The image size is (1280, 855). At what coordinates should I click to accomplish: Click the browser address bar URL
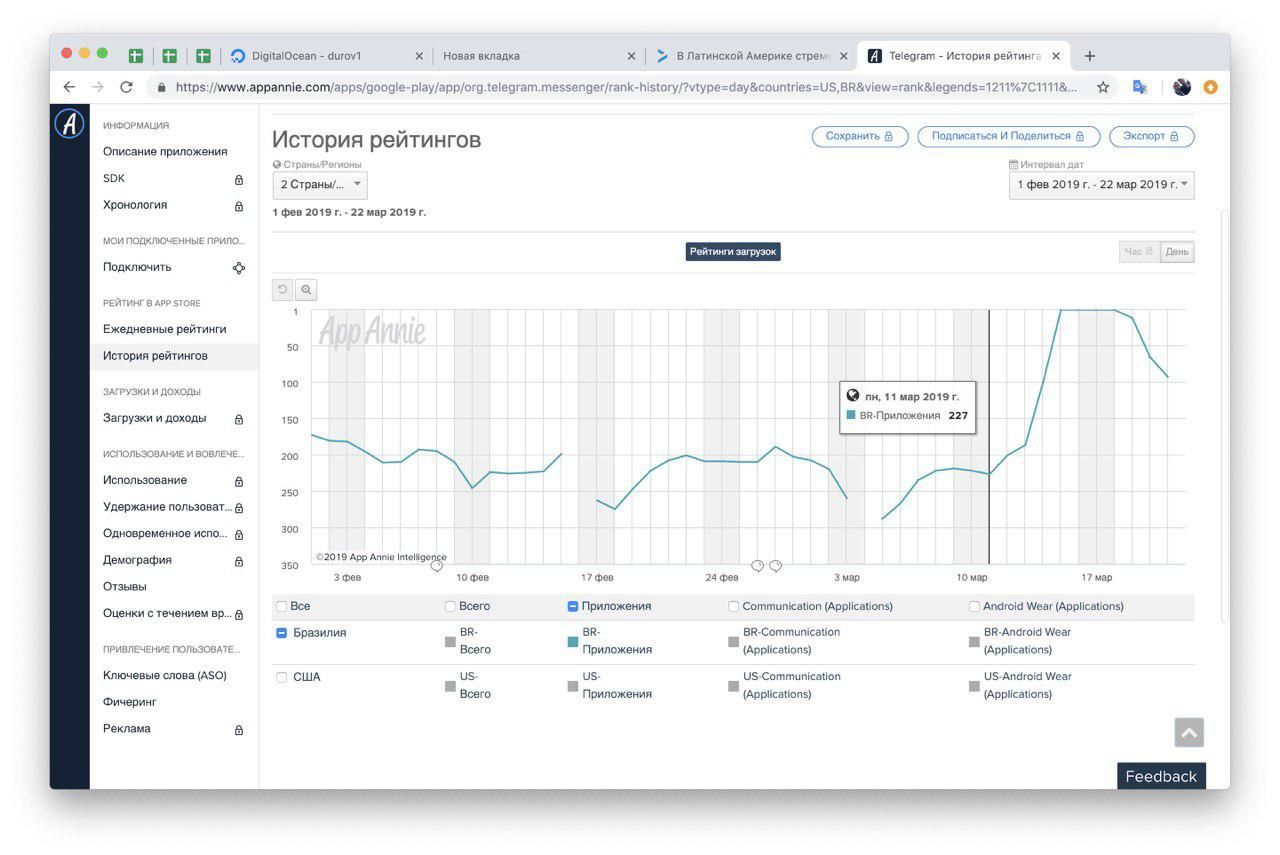(626, 87)
